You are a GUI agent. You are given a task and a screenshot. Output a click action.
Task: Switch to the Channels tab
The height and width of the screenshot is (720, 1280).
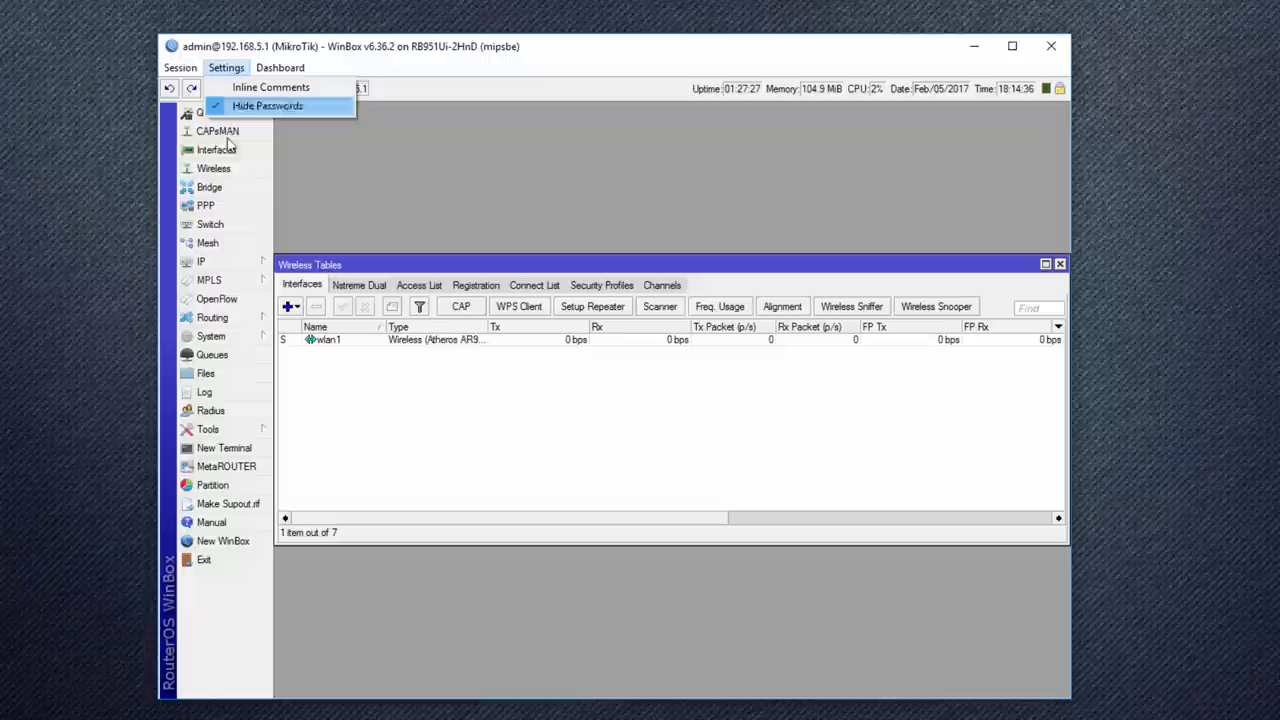click(x=662, y=286)
